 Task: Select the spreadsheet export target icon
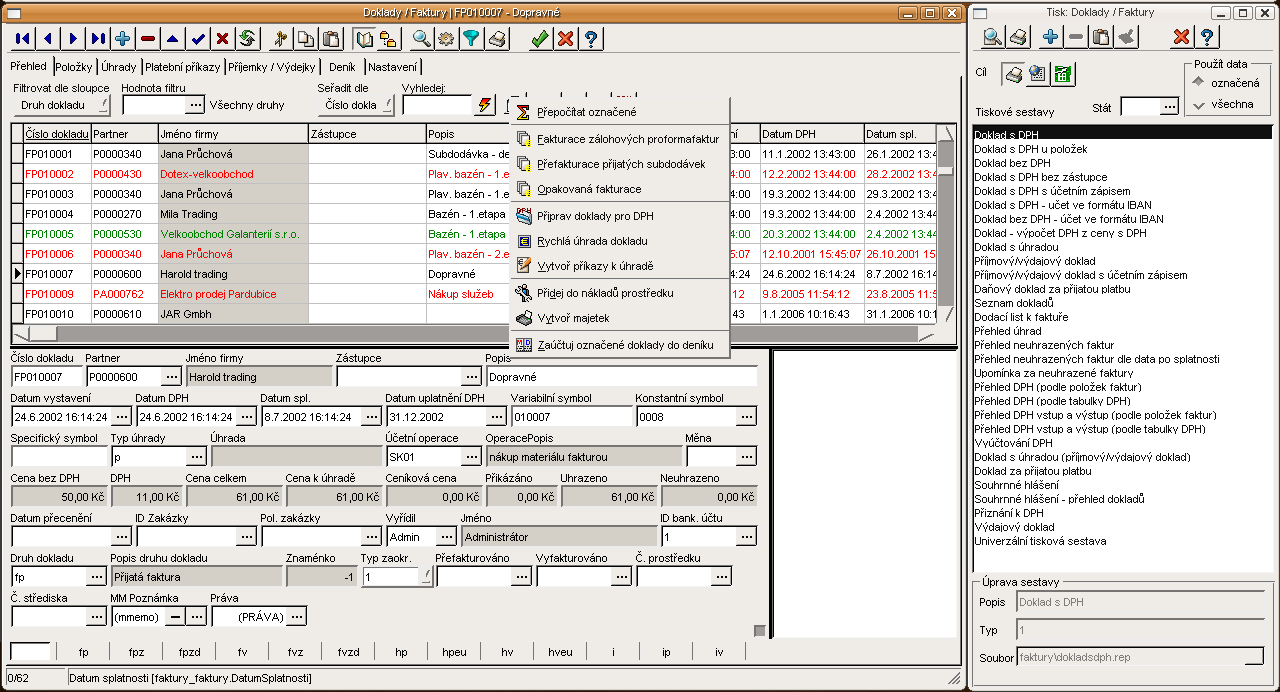(1063, 75)
